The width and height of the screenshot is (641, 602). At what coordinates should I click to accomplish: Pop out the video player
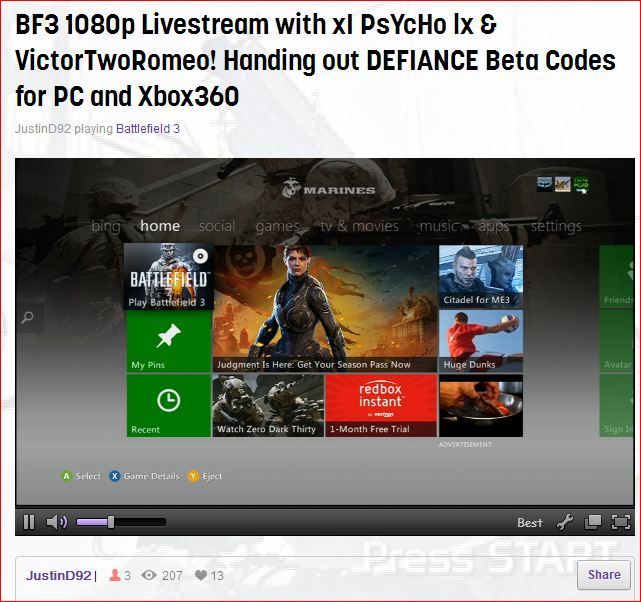pos(593,522)
